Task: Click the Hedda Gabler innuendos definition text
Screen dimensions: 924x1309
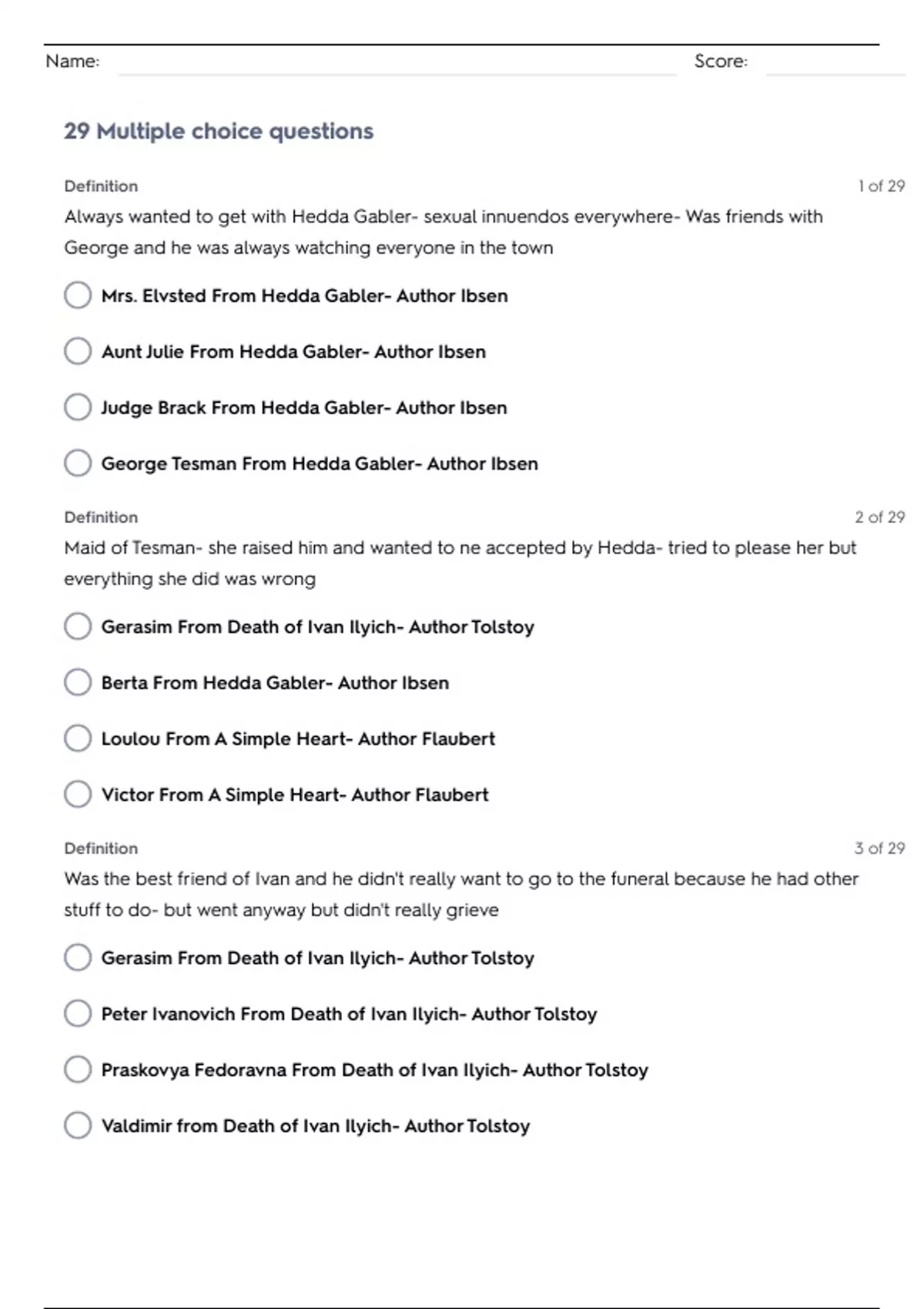Action: tap(443, 232)
